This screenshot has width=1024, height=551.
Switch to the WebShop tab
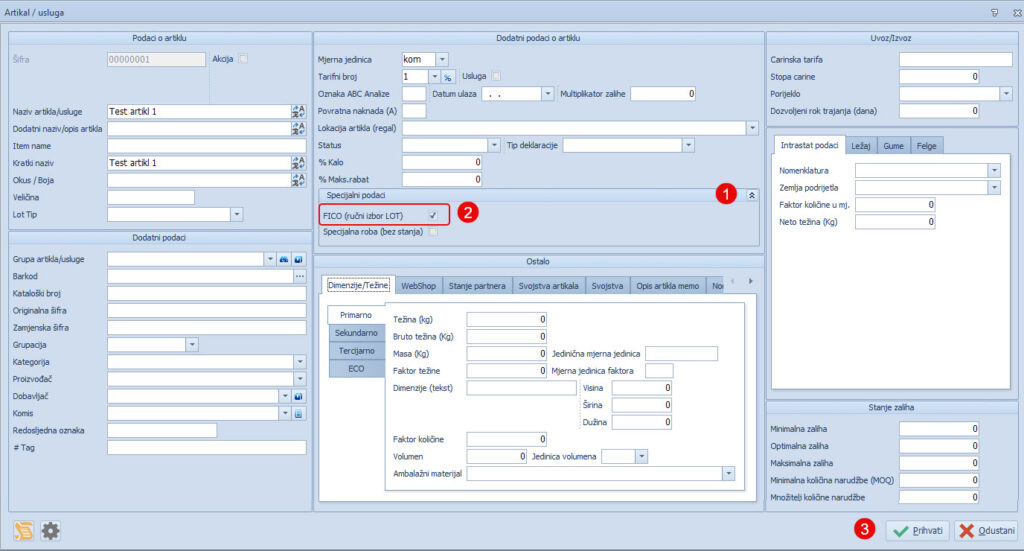tap(418, 285)
